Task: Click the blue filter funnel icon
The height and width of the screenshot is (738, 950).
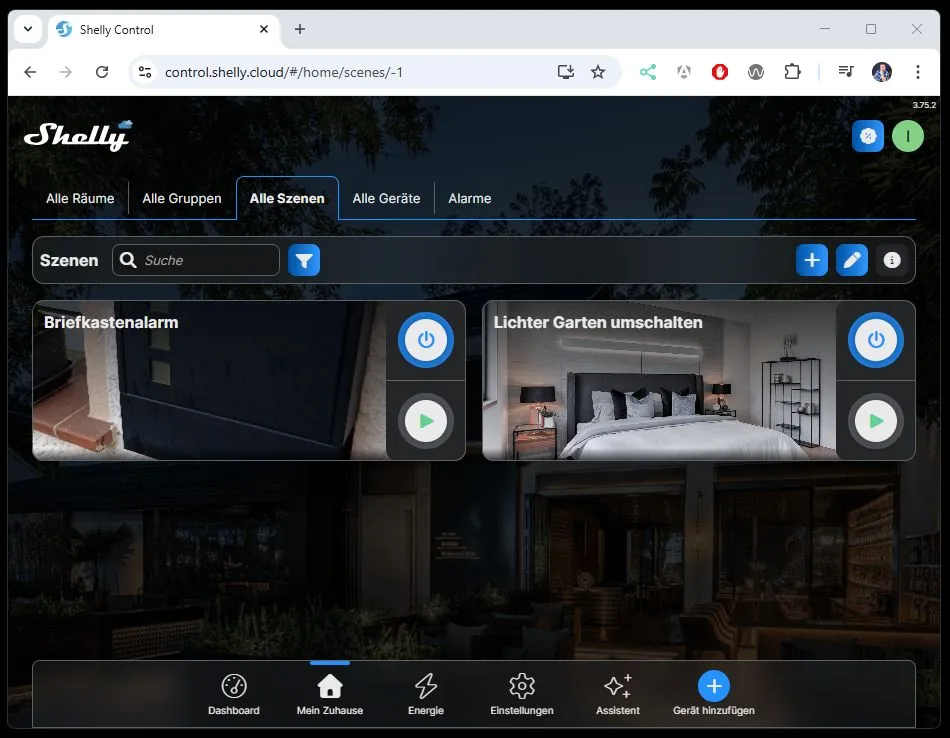Action: click(304, 260)
